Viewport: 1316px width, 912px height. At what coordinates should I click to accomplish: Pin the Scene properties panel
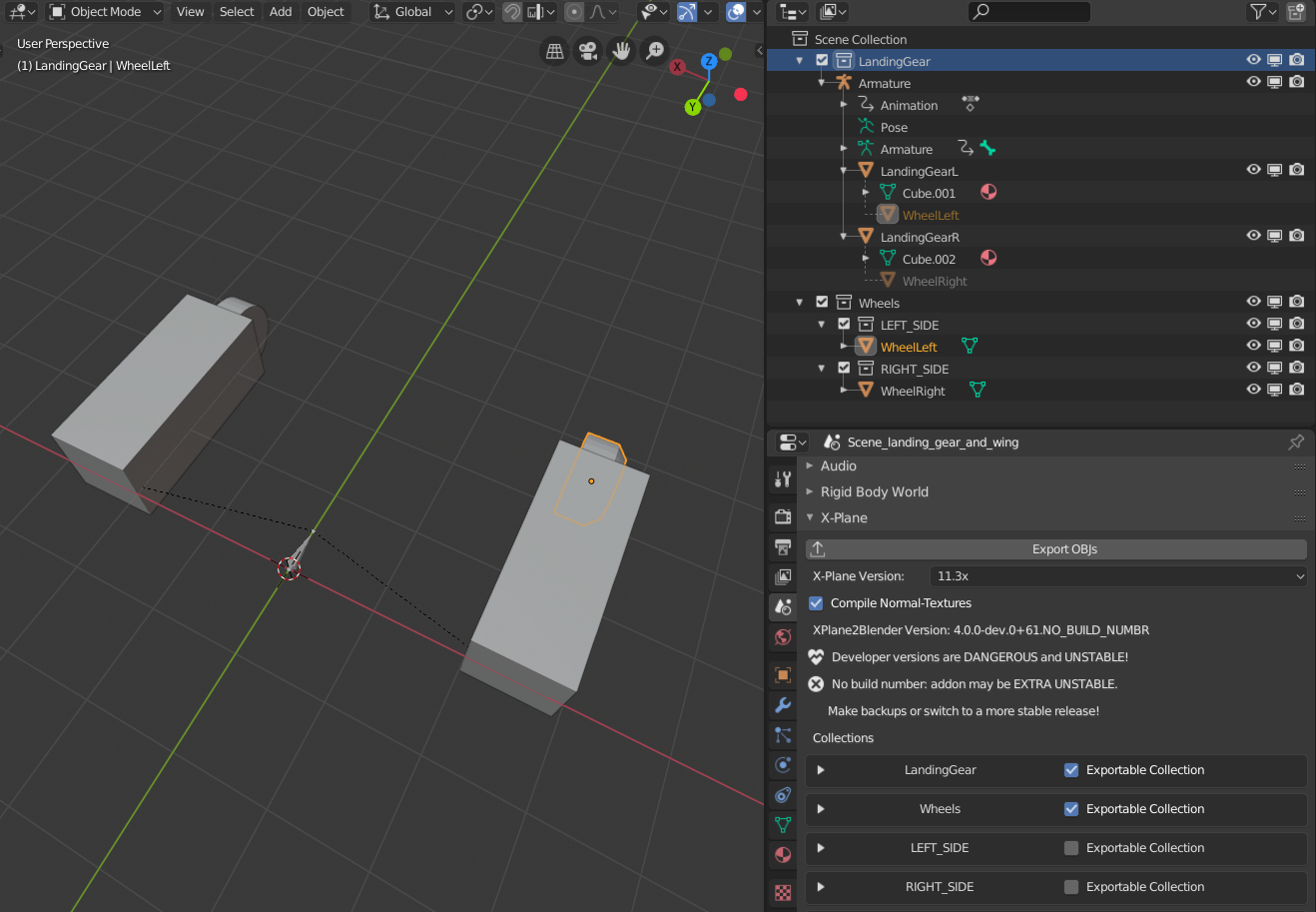[x=1296, y=442]
